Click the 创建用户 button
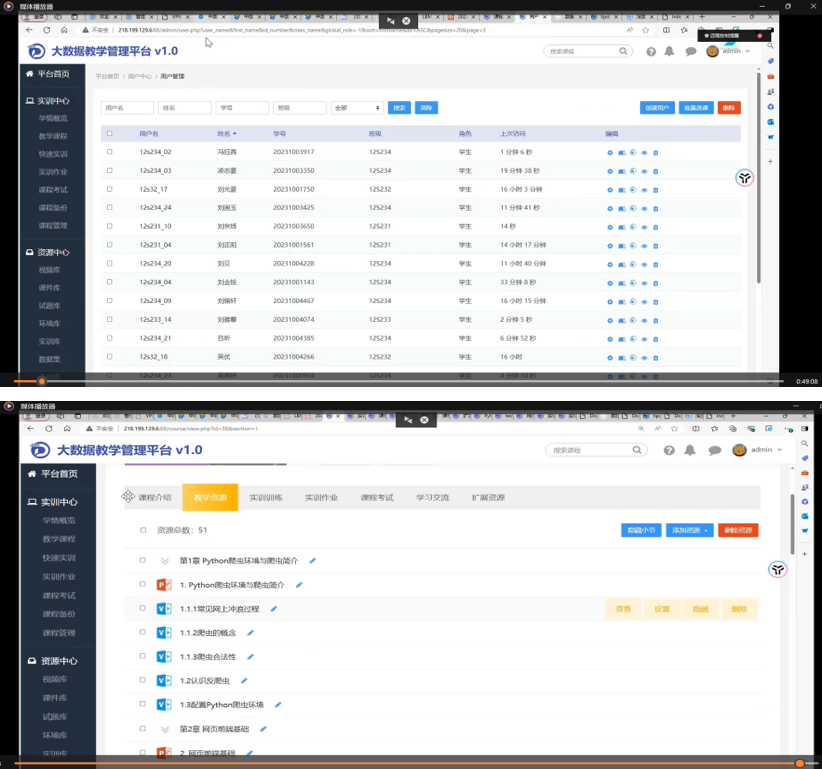 pyautogui.click(x=656, y=108)
